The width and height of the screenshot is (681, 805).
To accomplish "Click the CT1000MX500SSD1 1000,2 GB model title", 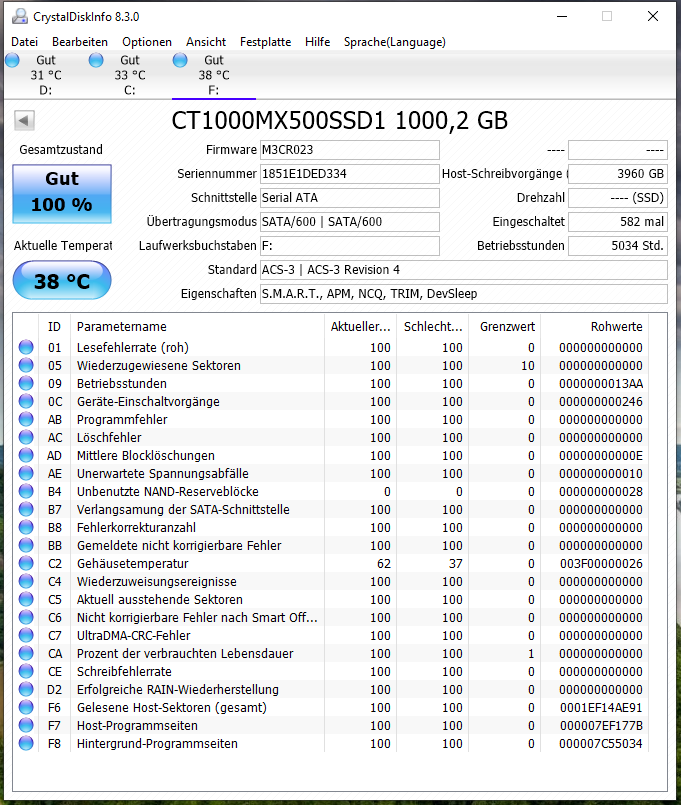I will point(339,121).
